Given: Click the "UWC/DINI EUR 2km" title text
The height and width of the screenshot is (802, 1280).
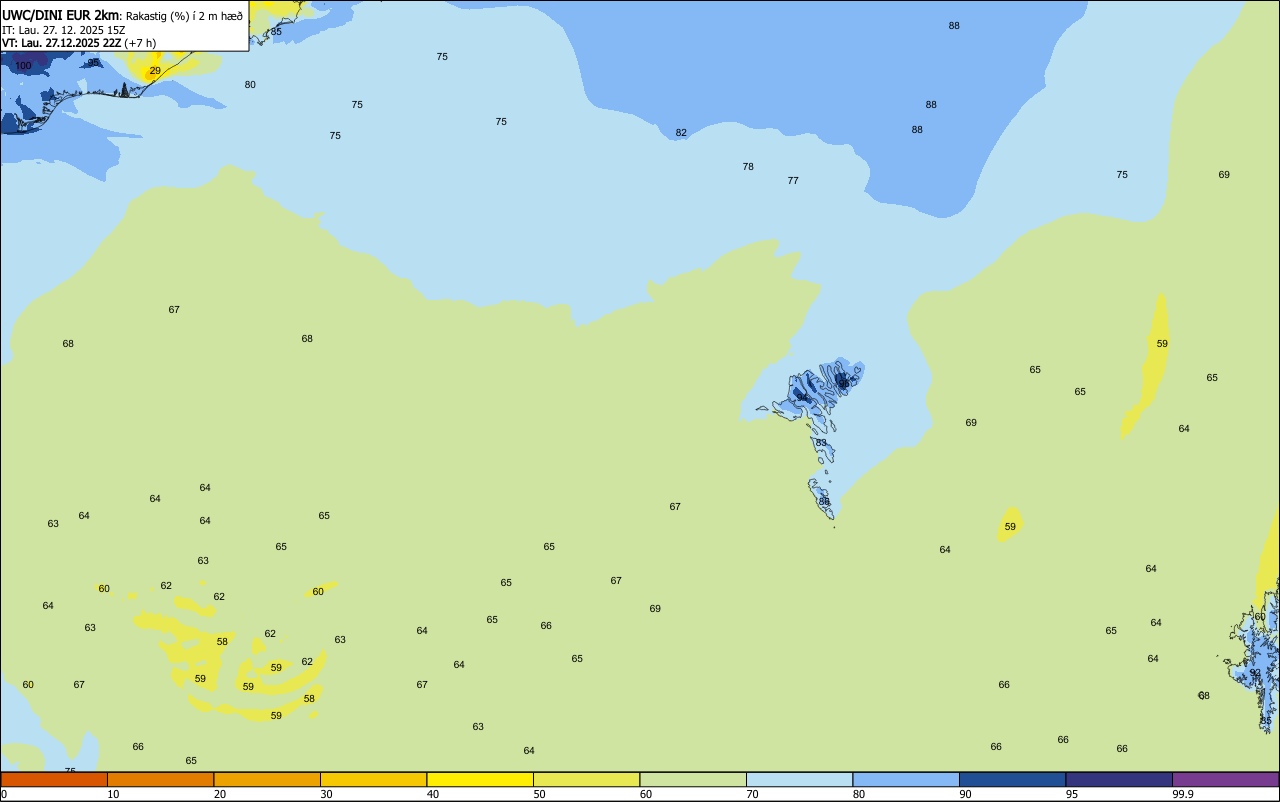Looking at the screenshot, I should point(61,15).
